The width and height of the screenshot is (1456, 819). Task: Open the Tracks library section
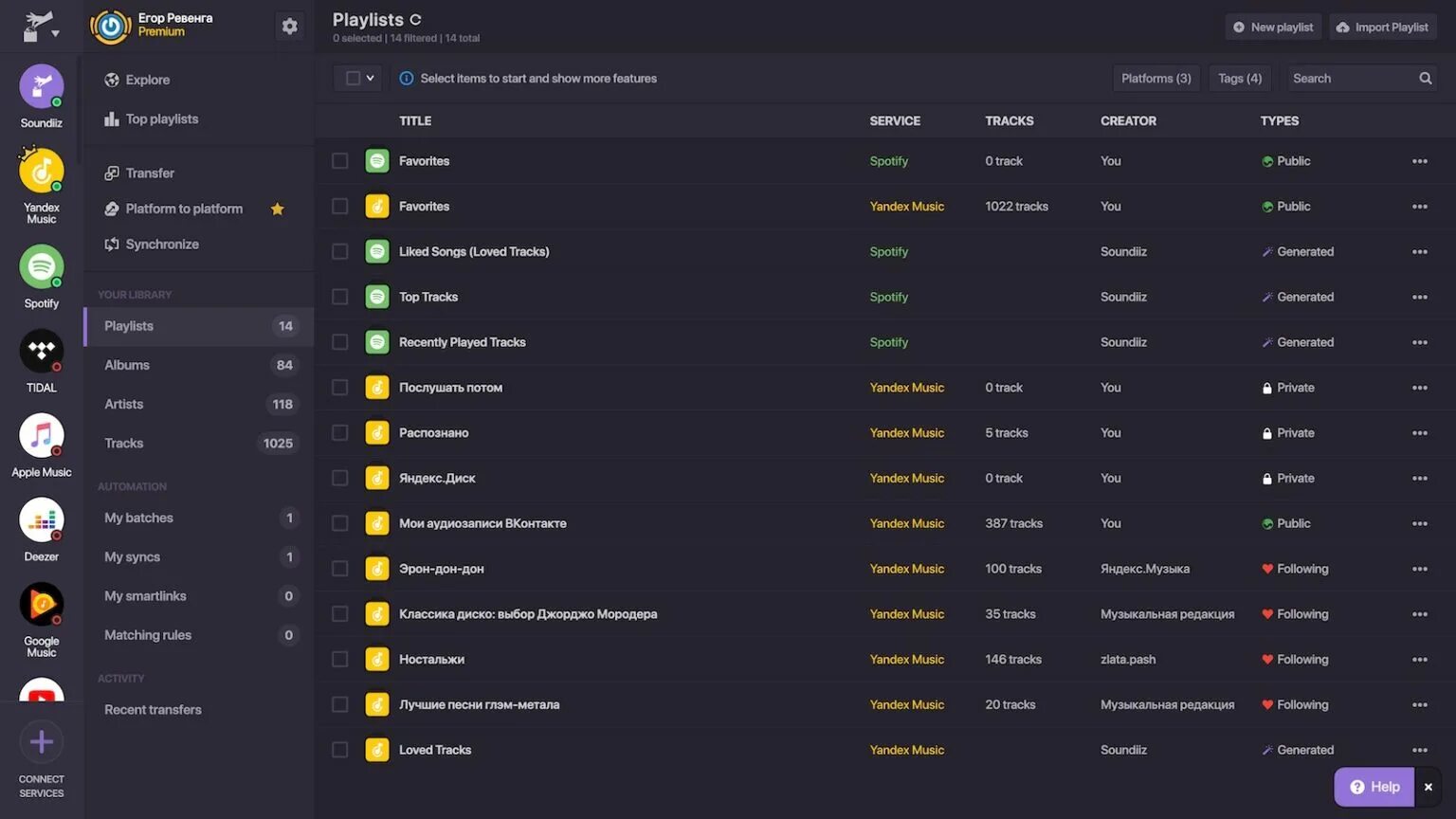pos(199,443)
